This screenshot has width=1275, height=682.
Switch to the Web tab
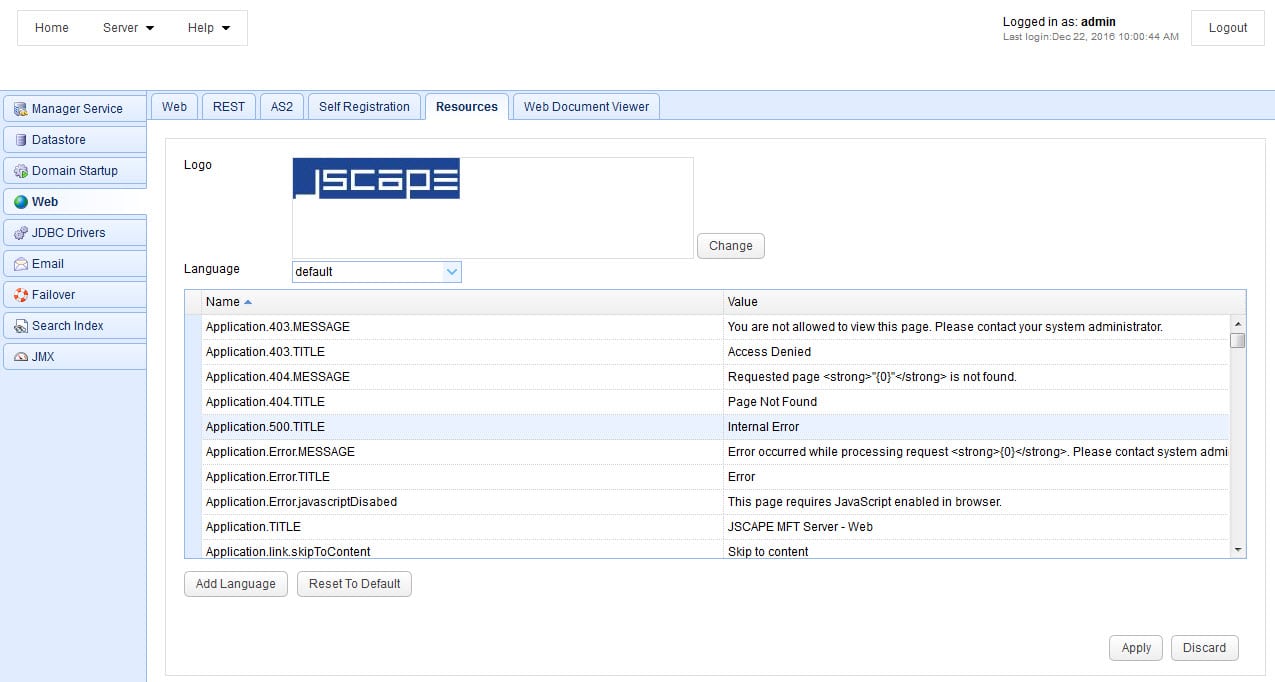click(x=174, y=107)
